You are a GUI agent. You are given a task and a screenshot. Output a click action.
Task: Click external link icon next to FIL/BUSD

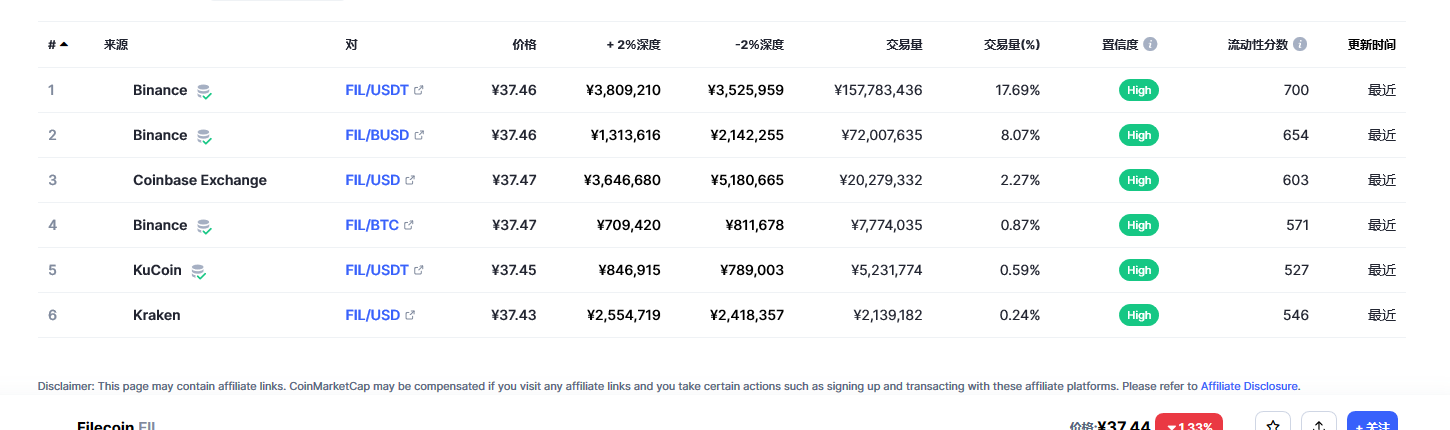pos(419,135)
